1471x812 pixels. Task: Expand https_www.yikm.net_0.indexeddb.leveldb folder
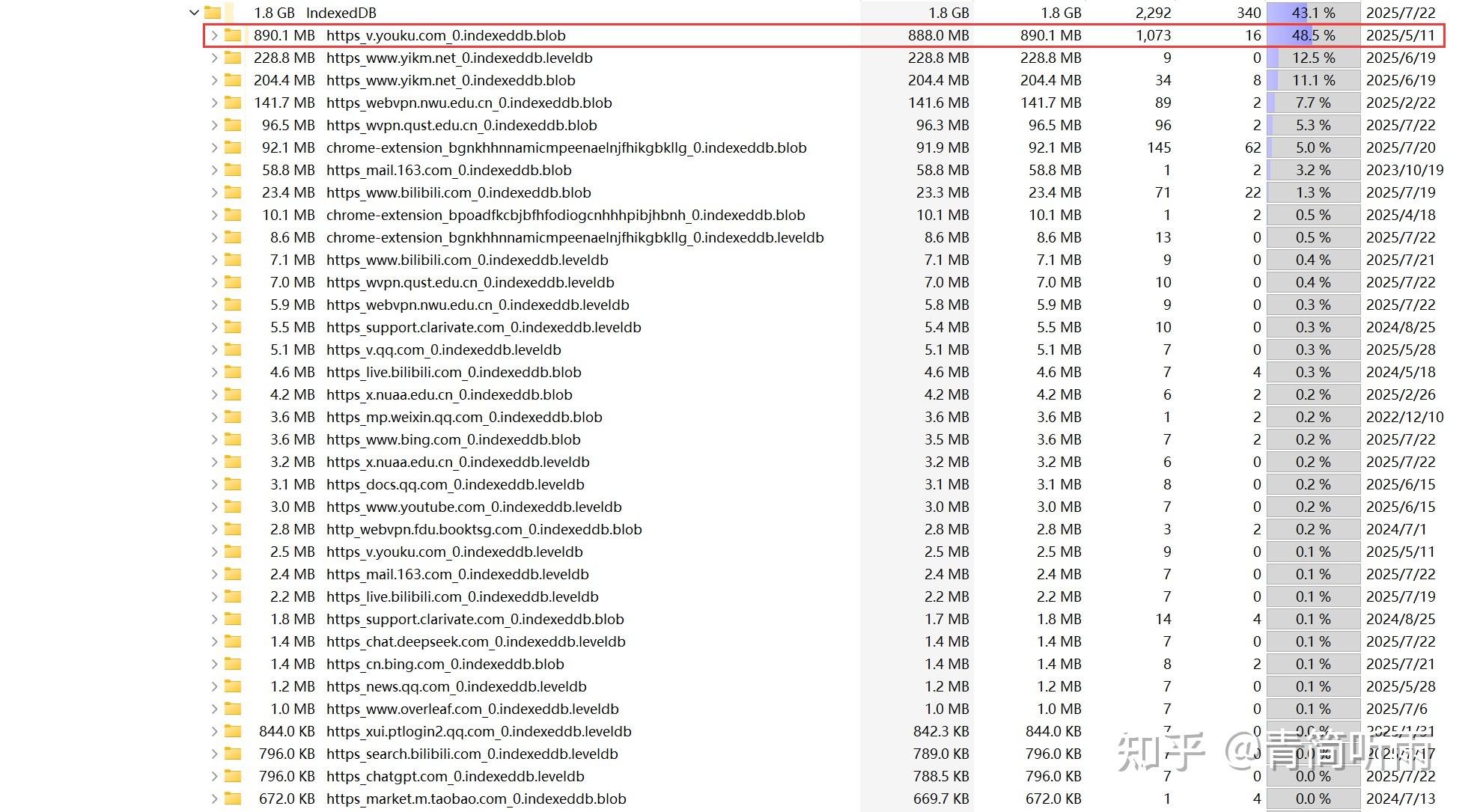coord(214,58)
